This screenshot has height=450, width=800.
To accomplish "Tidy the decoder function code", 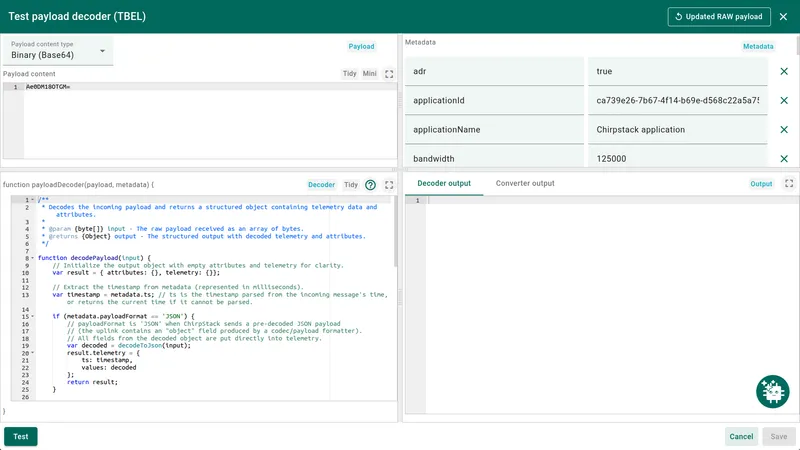I will click(351, 185).
